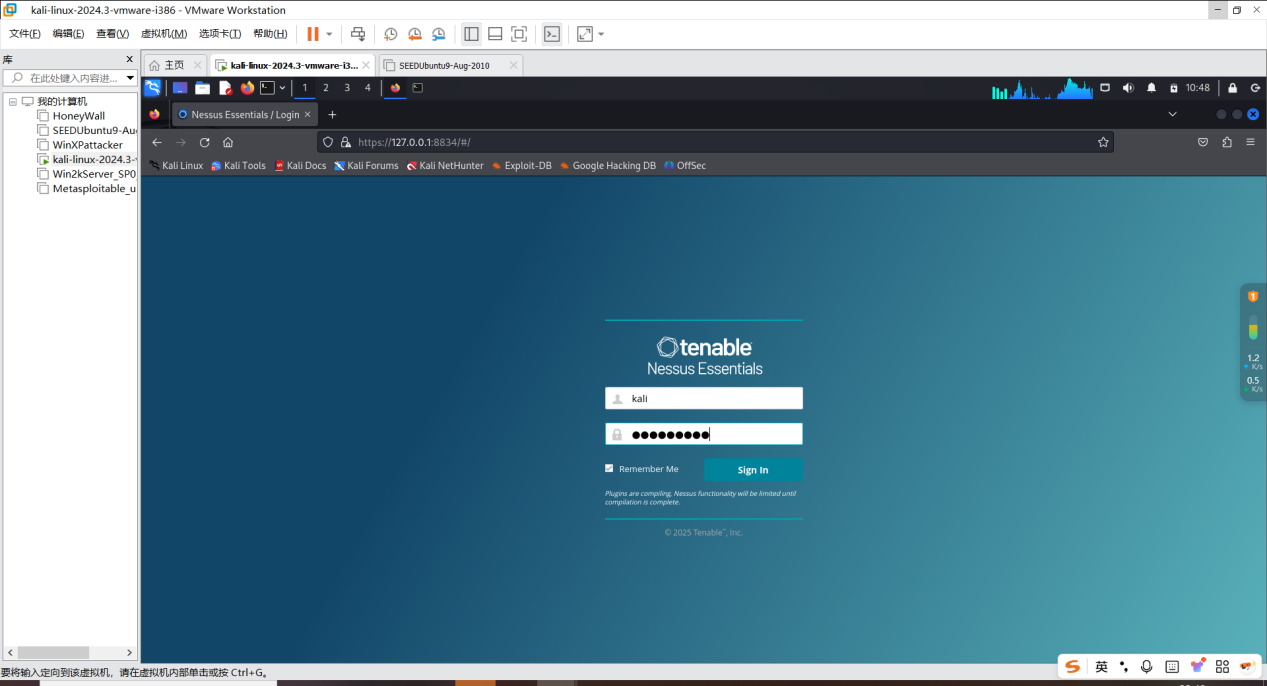Click the Kali network display icon
Viewport: 1267px width, 686px height.
point(1105,88)
